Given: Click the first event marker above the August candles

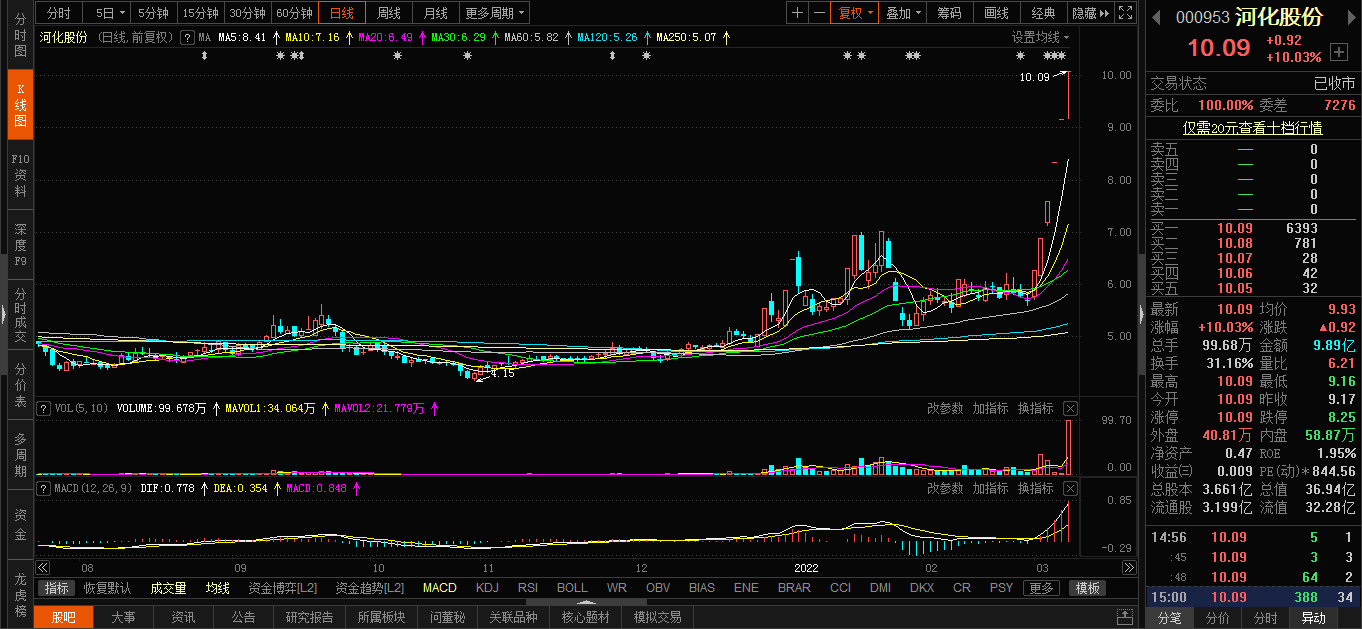Looking at the screenshot, I should 204,56.
